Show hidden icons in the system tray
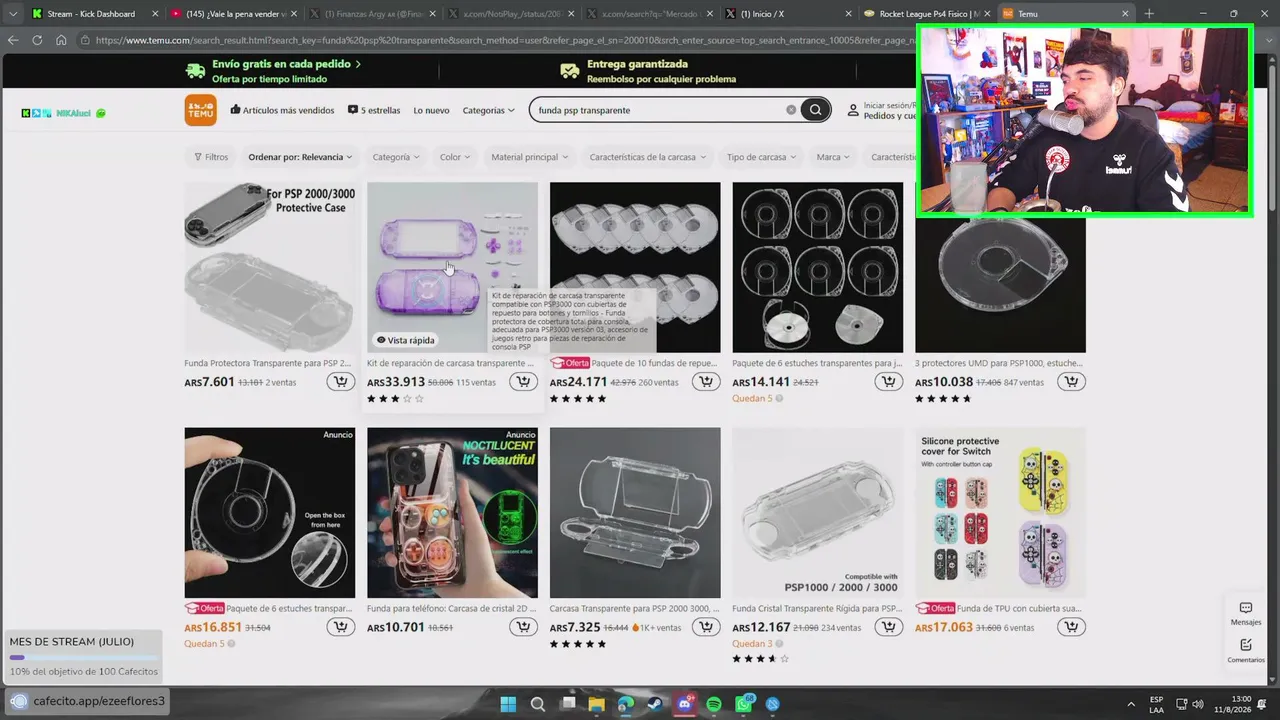The width and height of the screenshot is (1280, 720). coord(1131,704)
